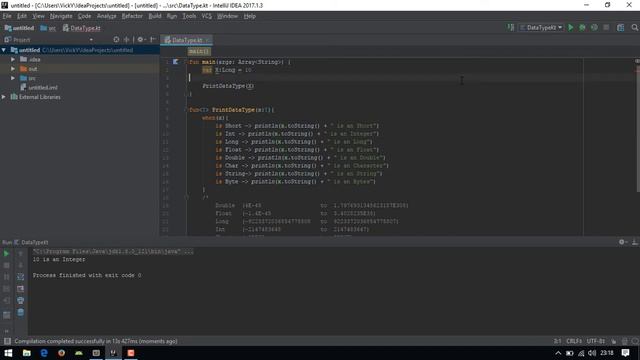
Task: Collapse the untitled project root node
Action: click(4, 50)
